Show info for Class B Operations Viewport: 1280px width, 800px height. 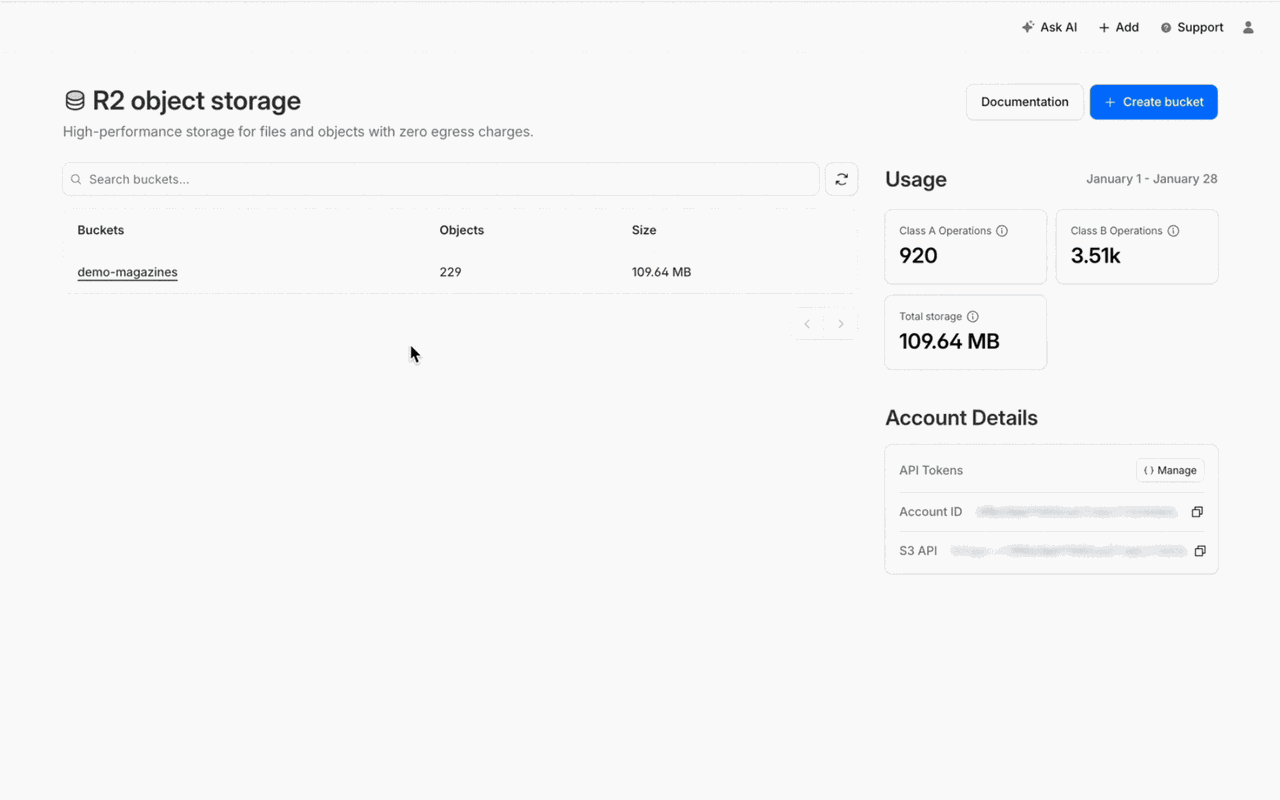[1173, 231]
